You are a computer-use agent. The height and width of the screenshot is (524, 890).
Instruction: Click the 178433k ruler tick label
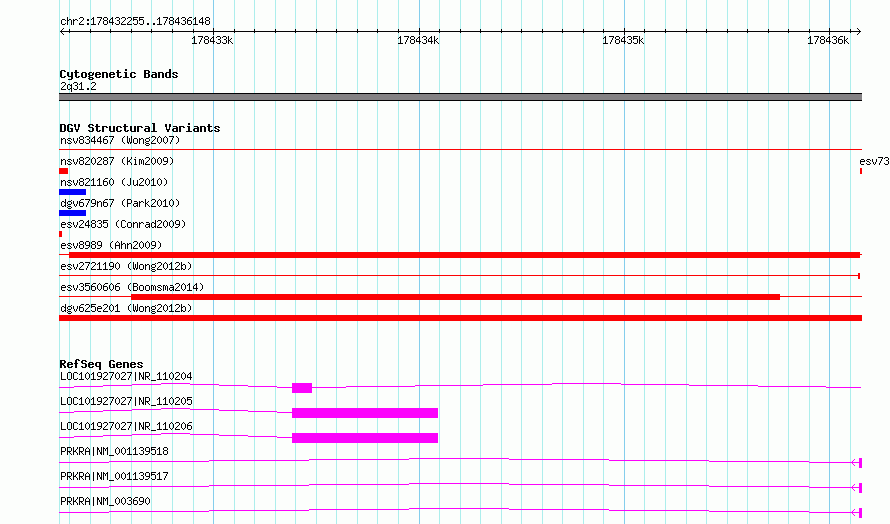(212, 40)
